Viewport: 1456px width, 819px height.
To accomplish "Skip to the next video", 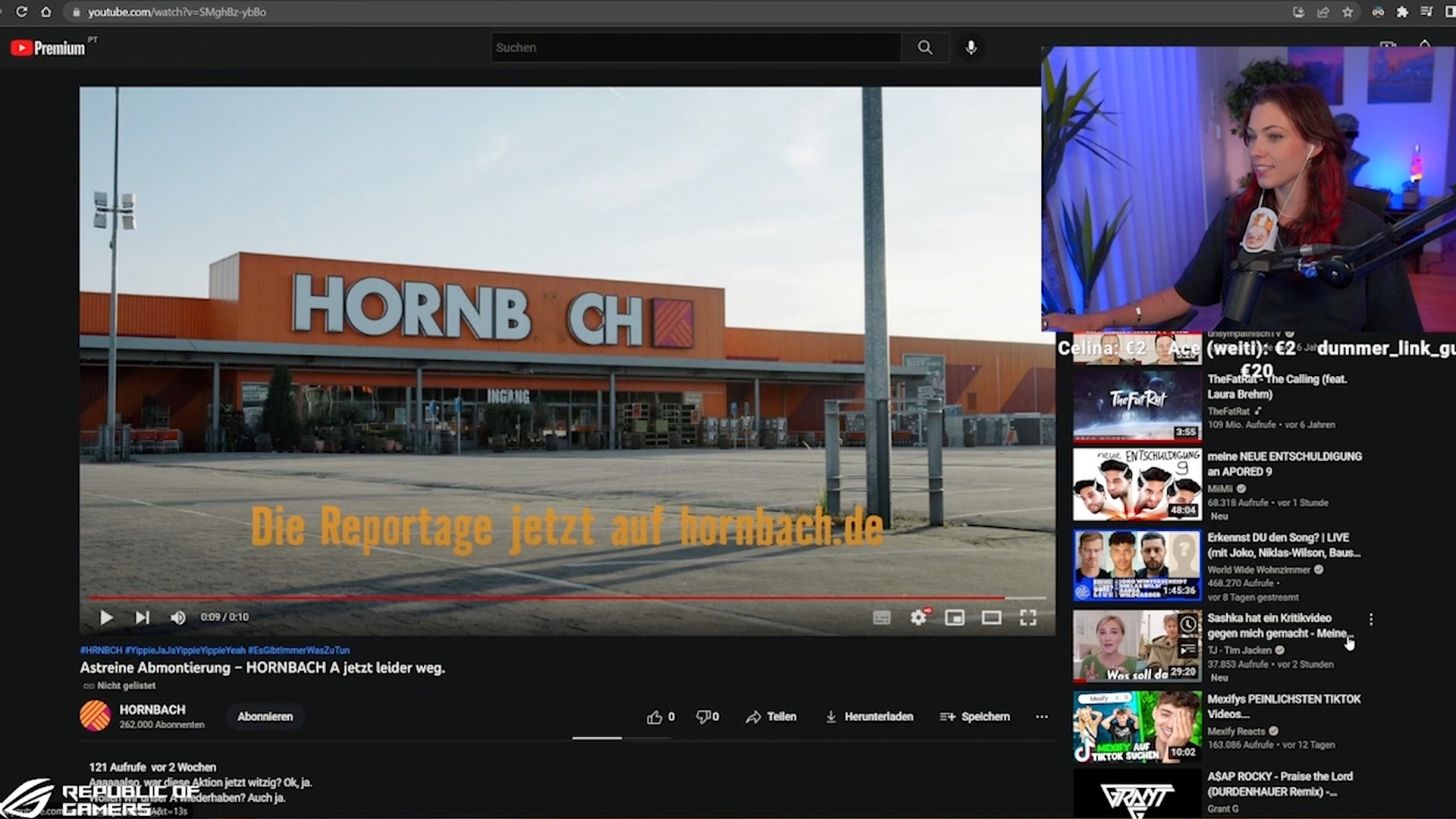I will tap(143, 617).
